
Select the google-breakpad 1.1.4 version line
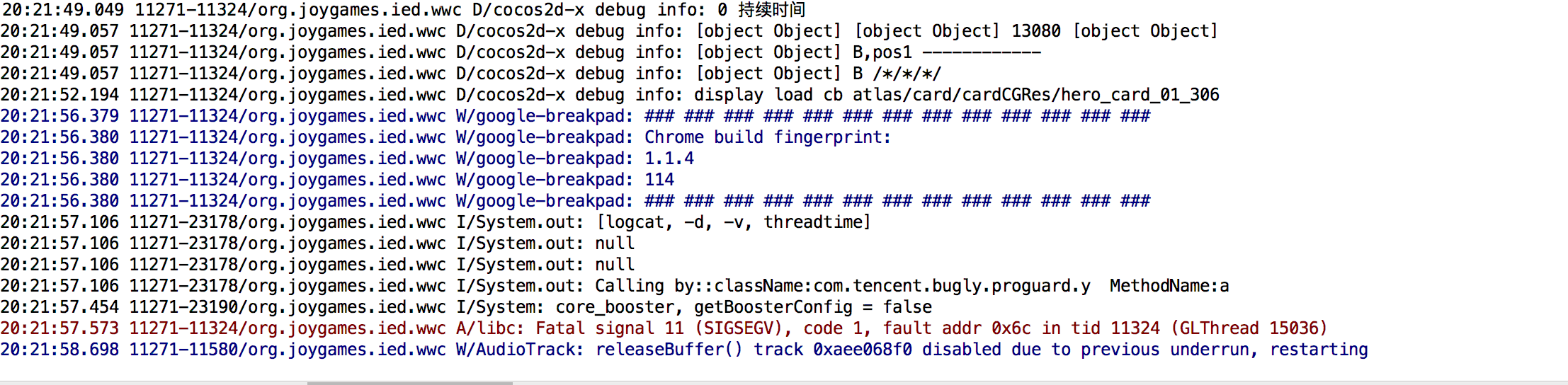pyautogui.click(x=669, y=159)
